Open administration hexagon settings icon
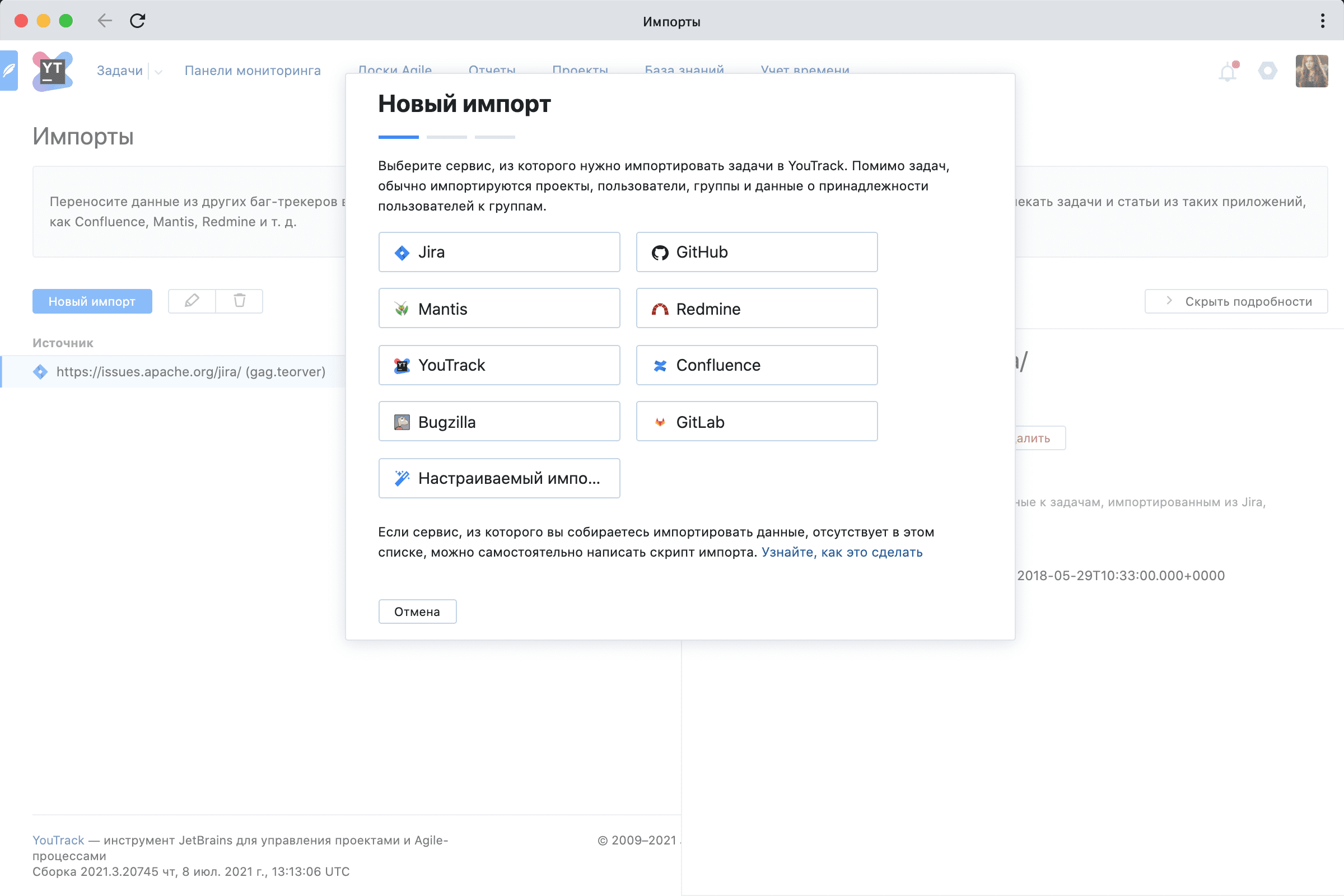The height and width of the screenshot is (896, 1344). coord(1267,71)
